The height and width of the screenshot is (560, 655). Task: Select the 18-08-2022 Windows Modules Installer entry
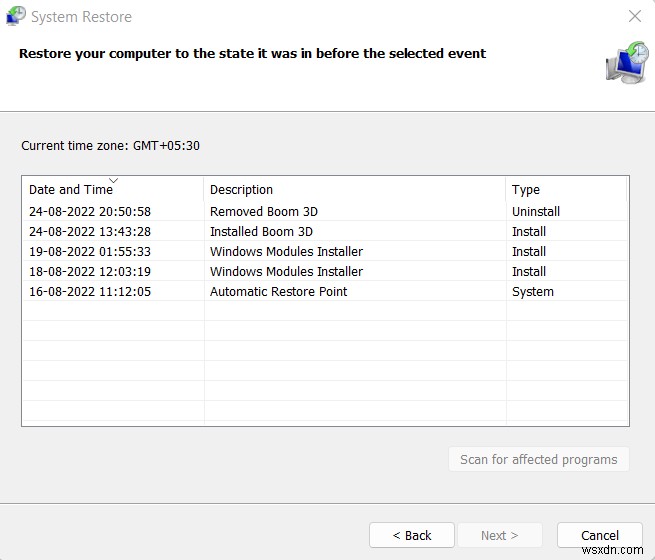[x=286, y=272]
